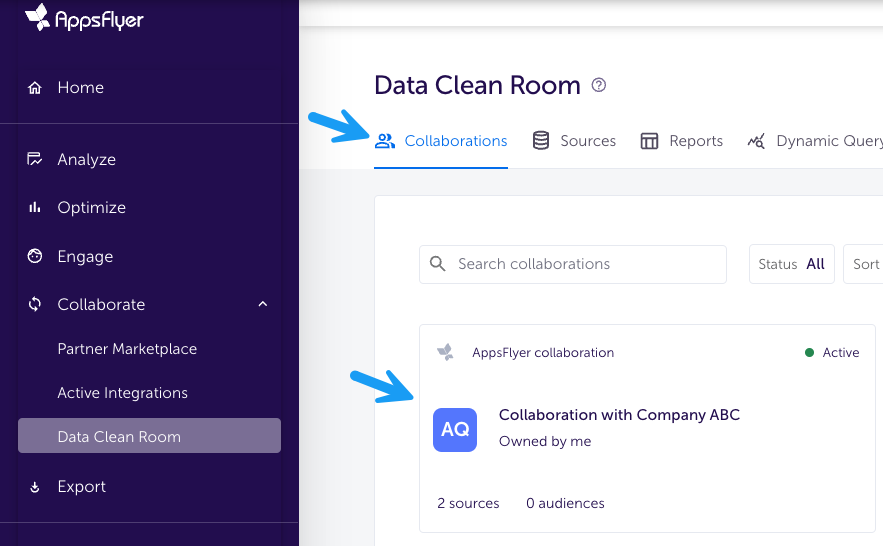Open the Status All filter dropdown
The height and width of the screenshot is (546, 883).
click(792, 264)
